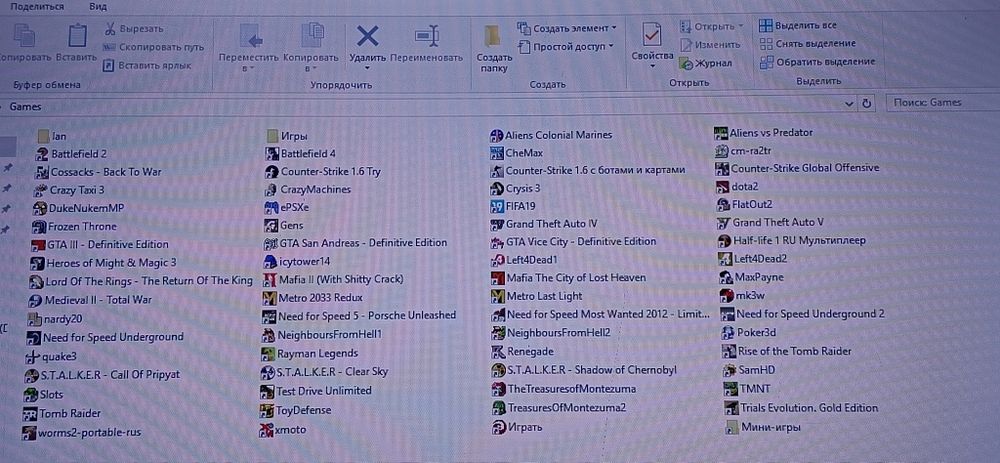Expand the Open (Открыть) dropdown arrow
This screenshot has width=1000, height=463.
pyautogui.click(x=740, y=27)
